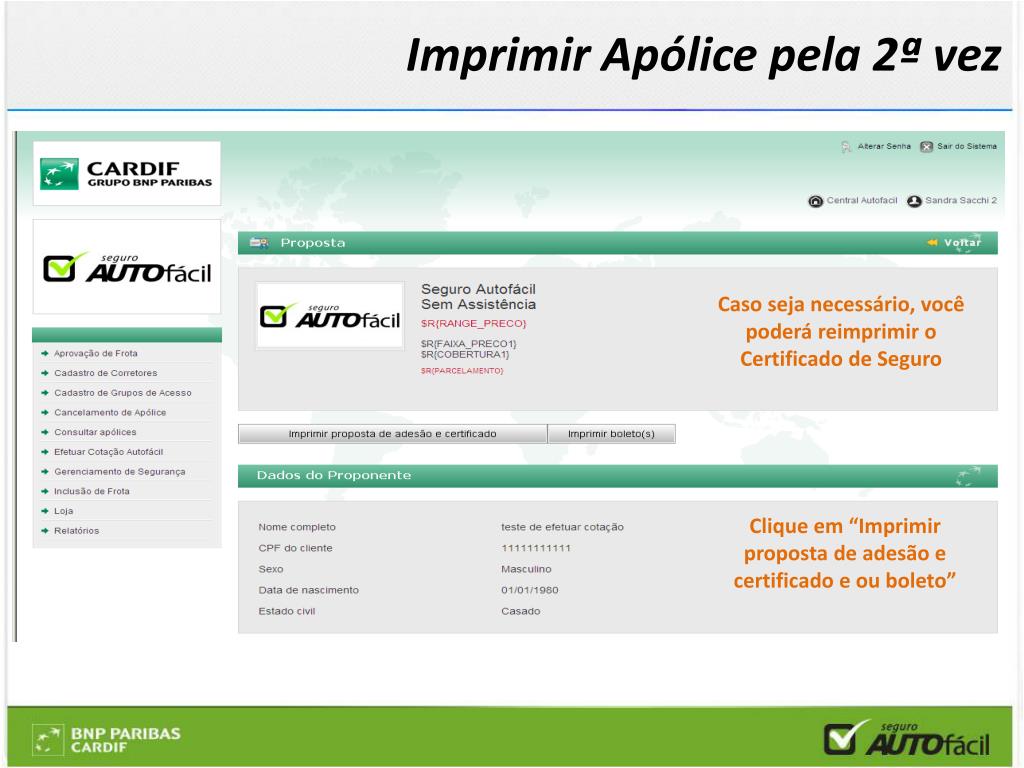
Task: Open Cadastro de Corretores menu item
Action: 106,373
